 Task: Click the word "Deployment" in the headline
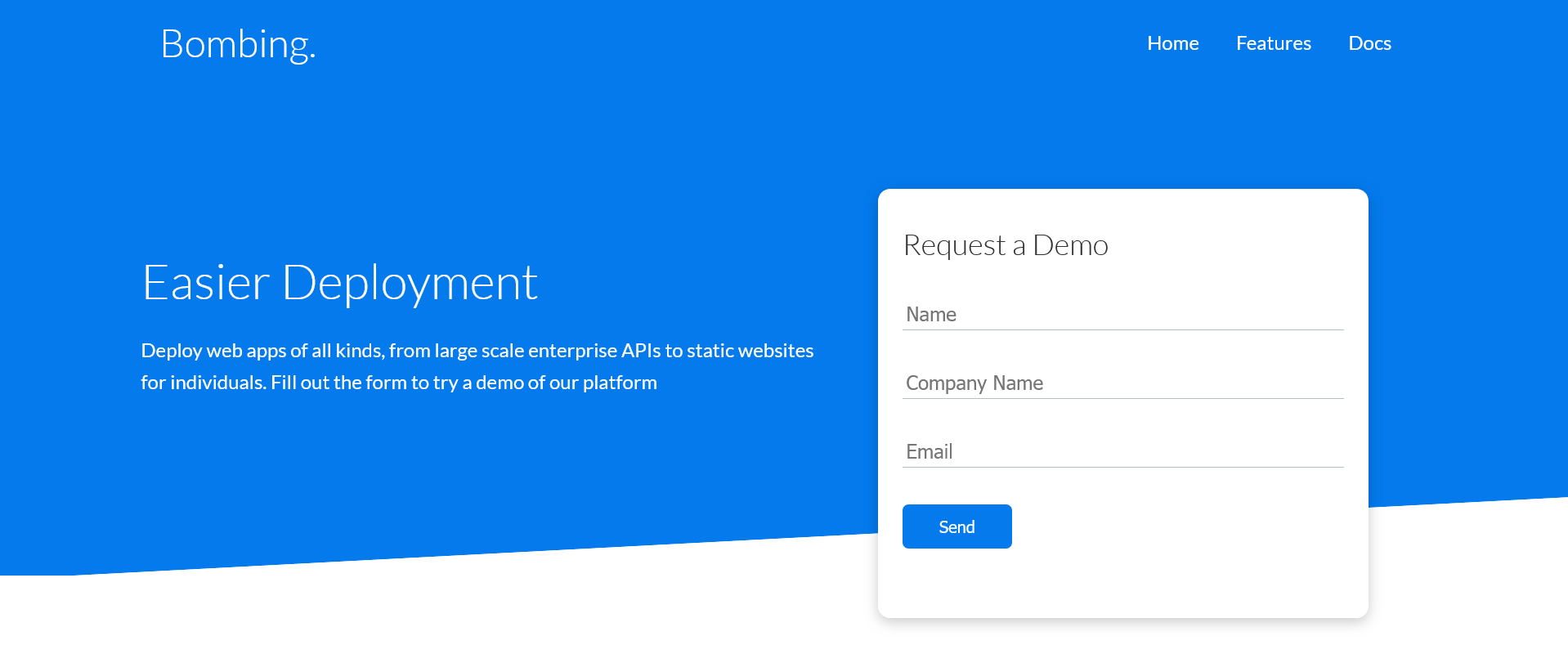tap(410, 283)
